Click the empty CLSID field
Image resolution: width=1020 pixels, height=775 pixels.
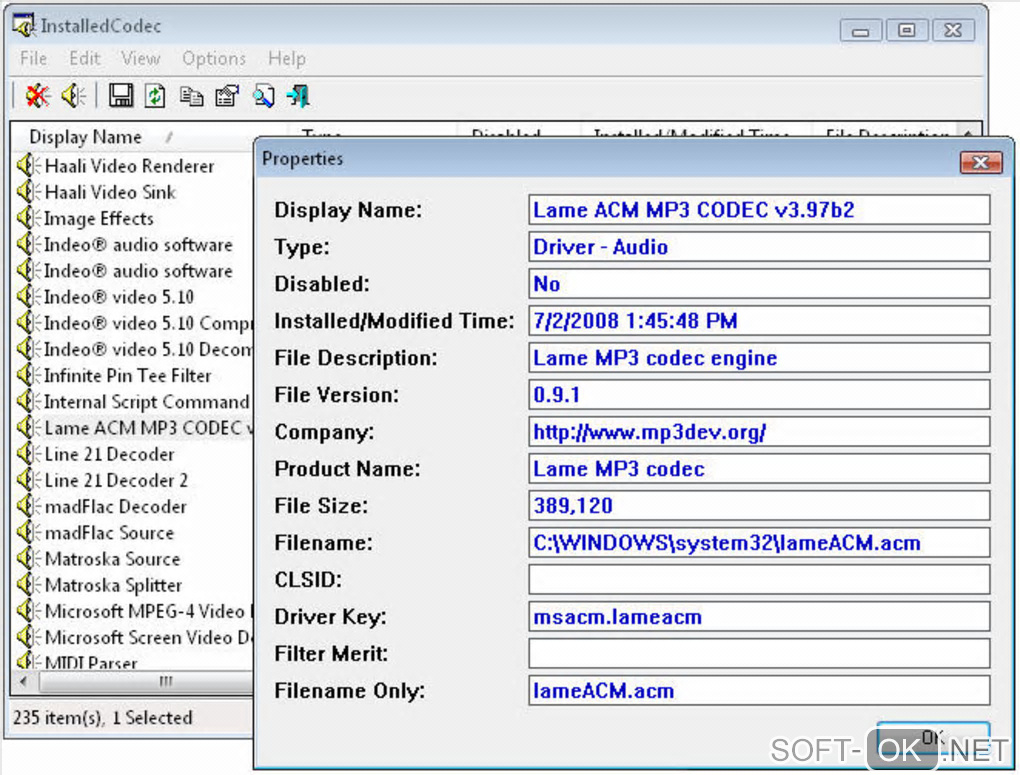(759, 579)
